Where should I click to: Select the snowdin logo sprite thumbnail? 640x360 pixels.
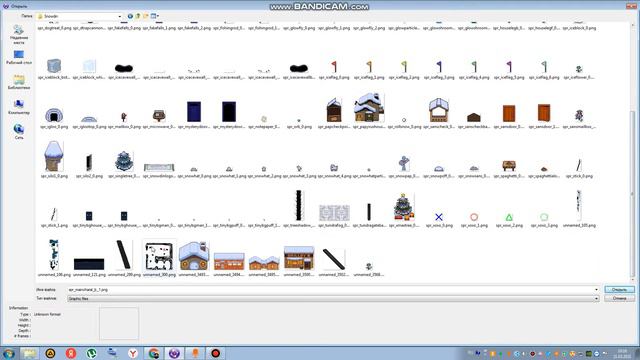pos(159,167)
